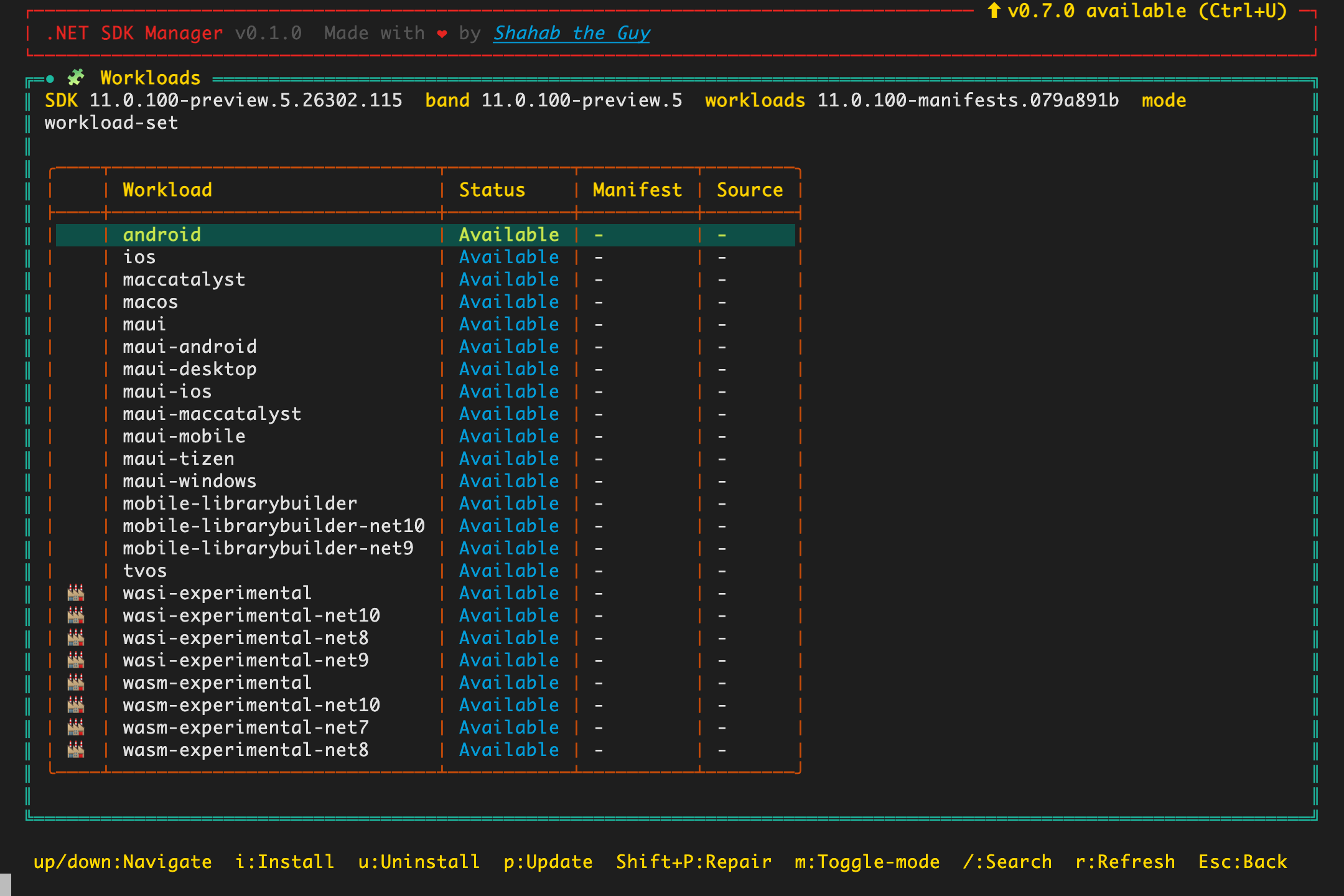Image resolution: width=1344 pixels, height=896 pixels.
Task: Select the android workload row
Action: pos(426,235)
